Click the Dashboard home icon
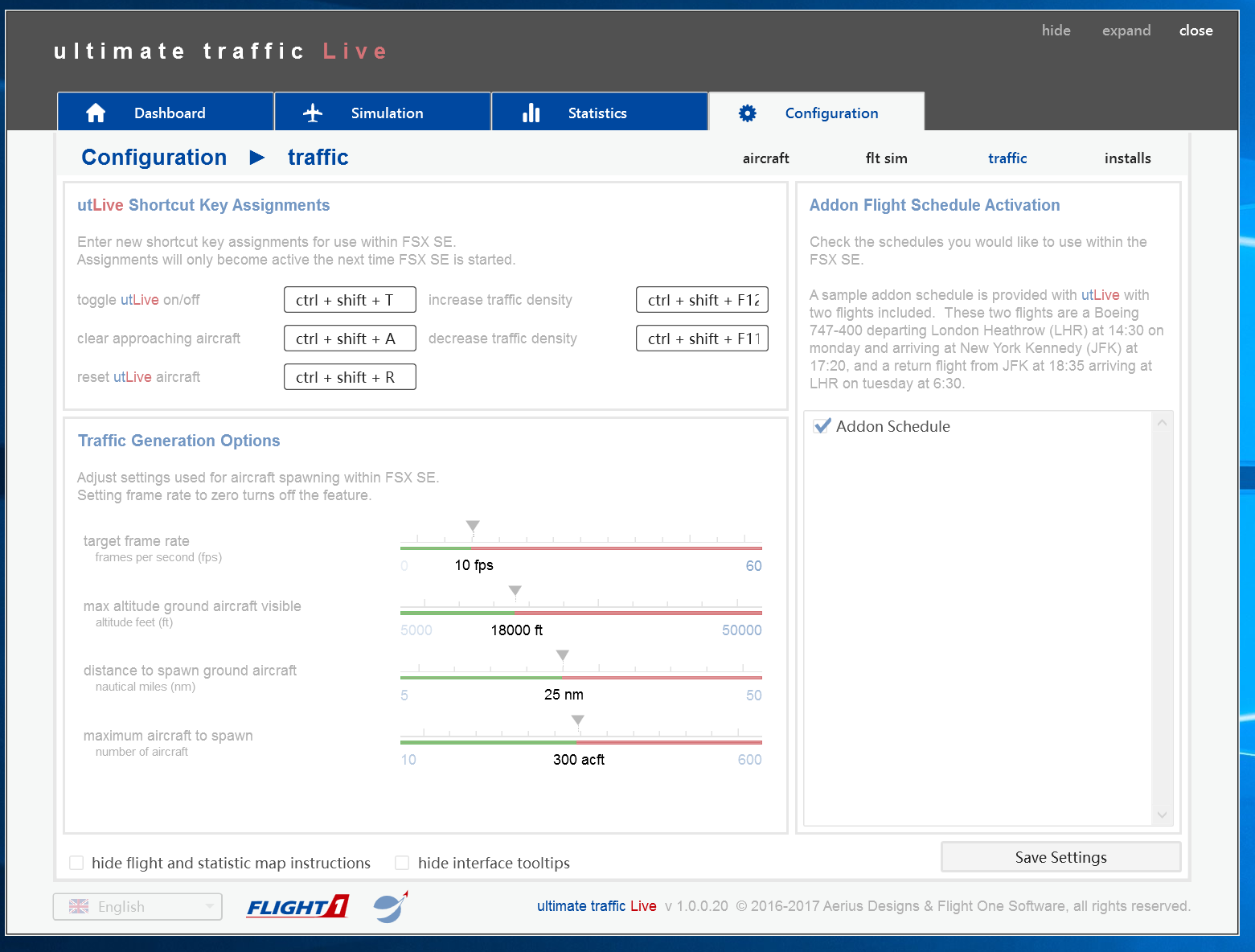Viewport: 1255px width, 952px height. point(96,113)
